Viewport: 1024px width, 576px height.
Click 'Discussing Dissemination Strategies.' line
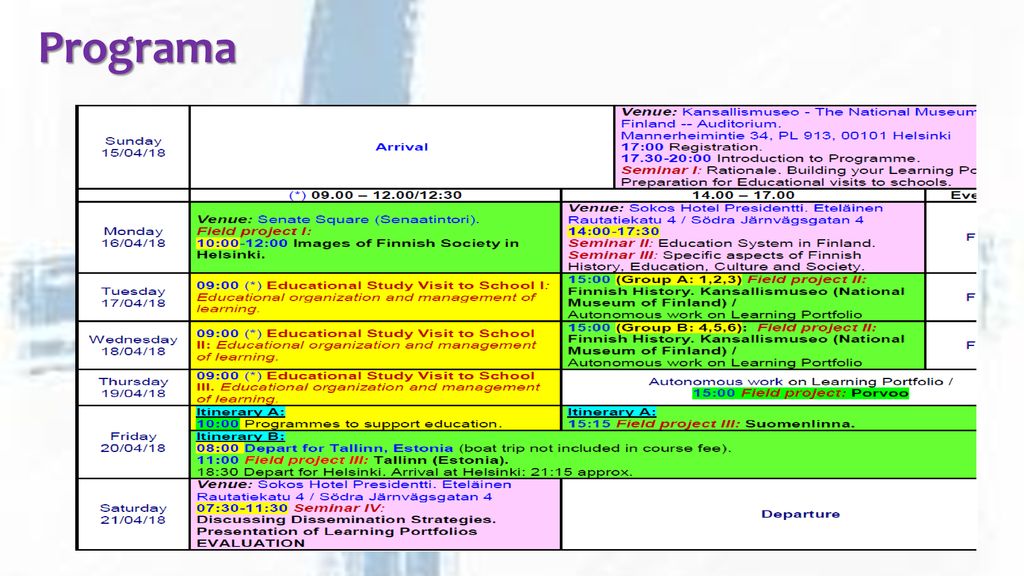pos(346,520)
